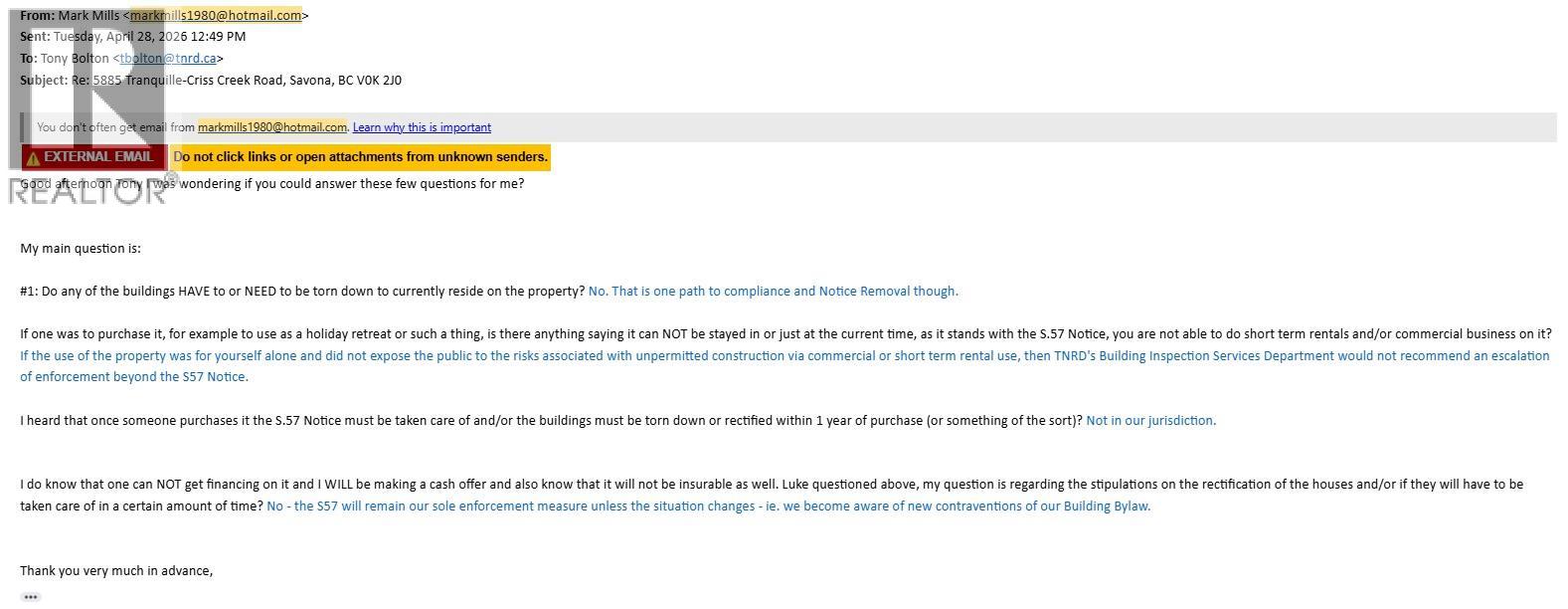This screenshot has width=1568, height=609.
Task: Open the tbolton@tnrd.ca address link
Action: (x=168, y=59)
